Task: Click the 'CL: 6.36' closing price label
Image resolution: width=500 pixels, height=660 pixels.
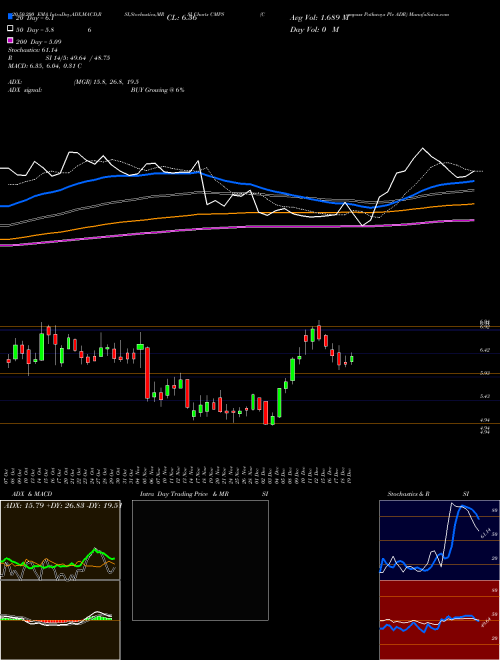Action: coord(182,18)
